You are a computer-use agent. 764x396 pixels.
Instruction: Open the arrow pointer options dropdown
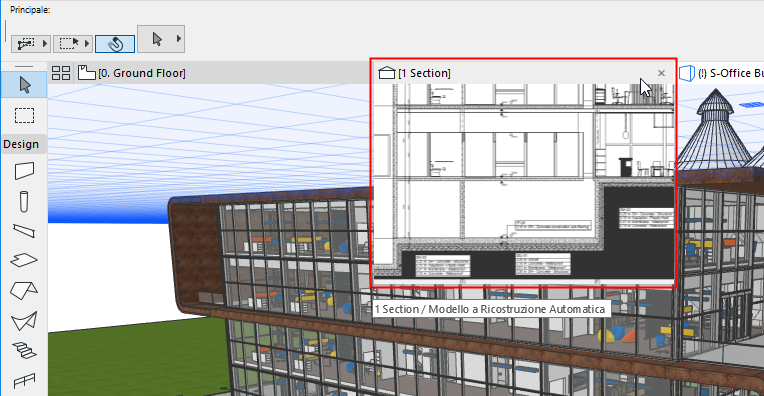tap(179, 38)
